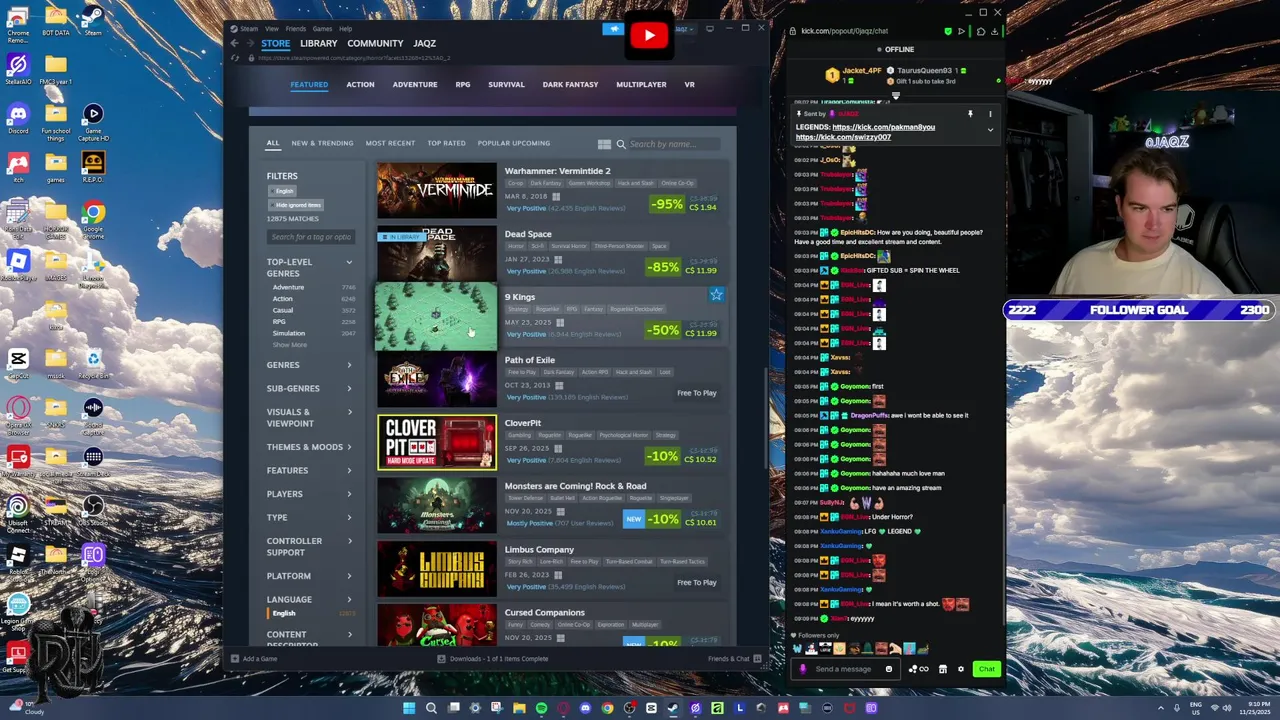This screenshot has height=720, width=1280.
Task: Open Windows taskbar search
Action: pos(431,708)
